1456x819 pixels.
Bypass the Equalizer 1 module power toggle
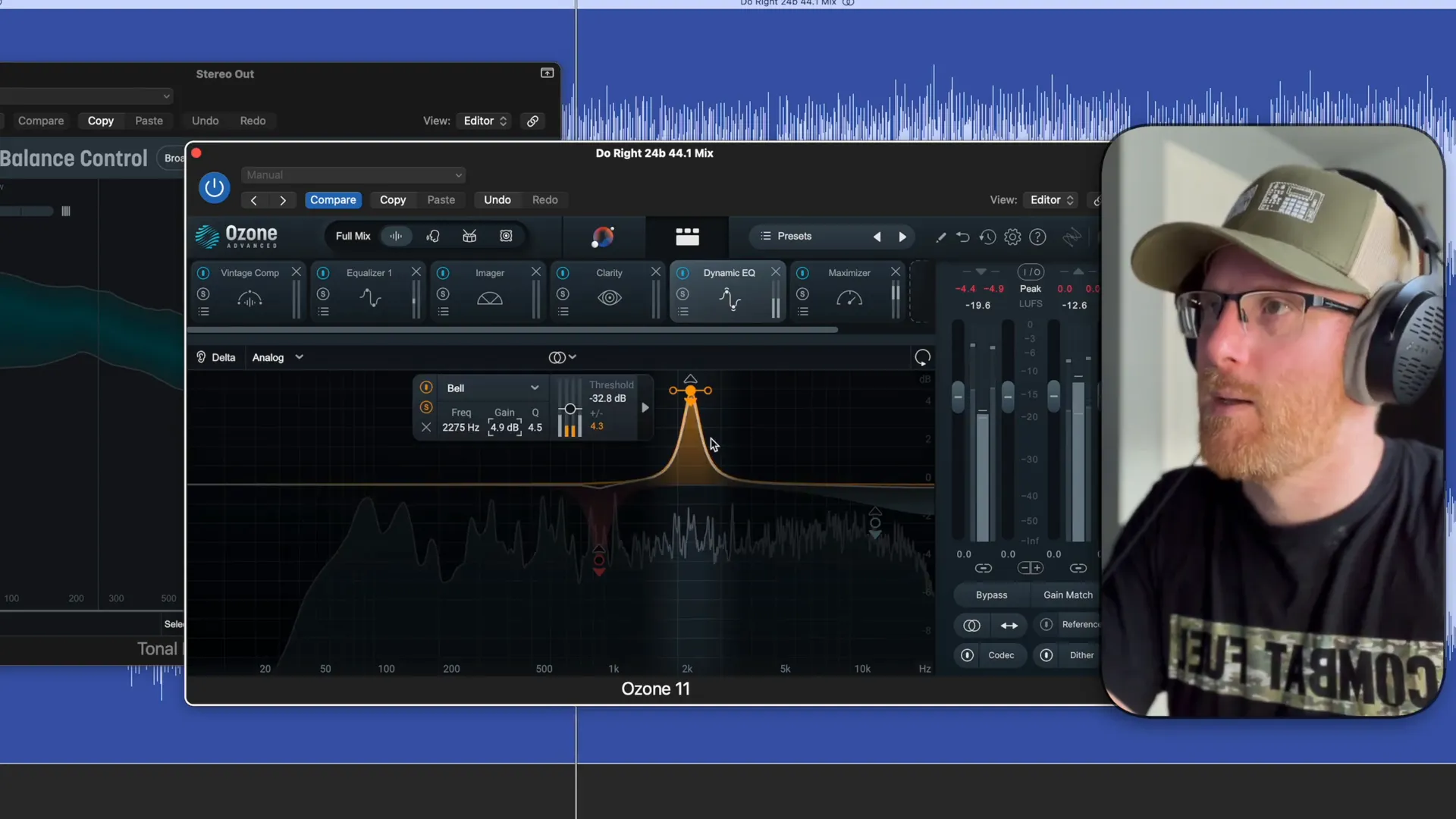323,273
